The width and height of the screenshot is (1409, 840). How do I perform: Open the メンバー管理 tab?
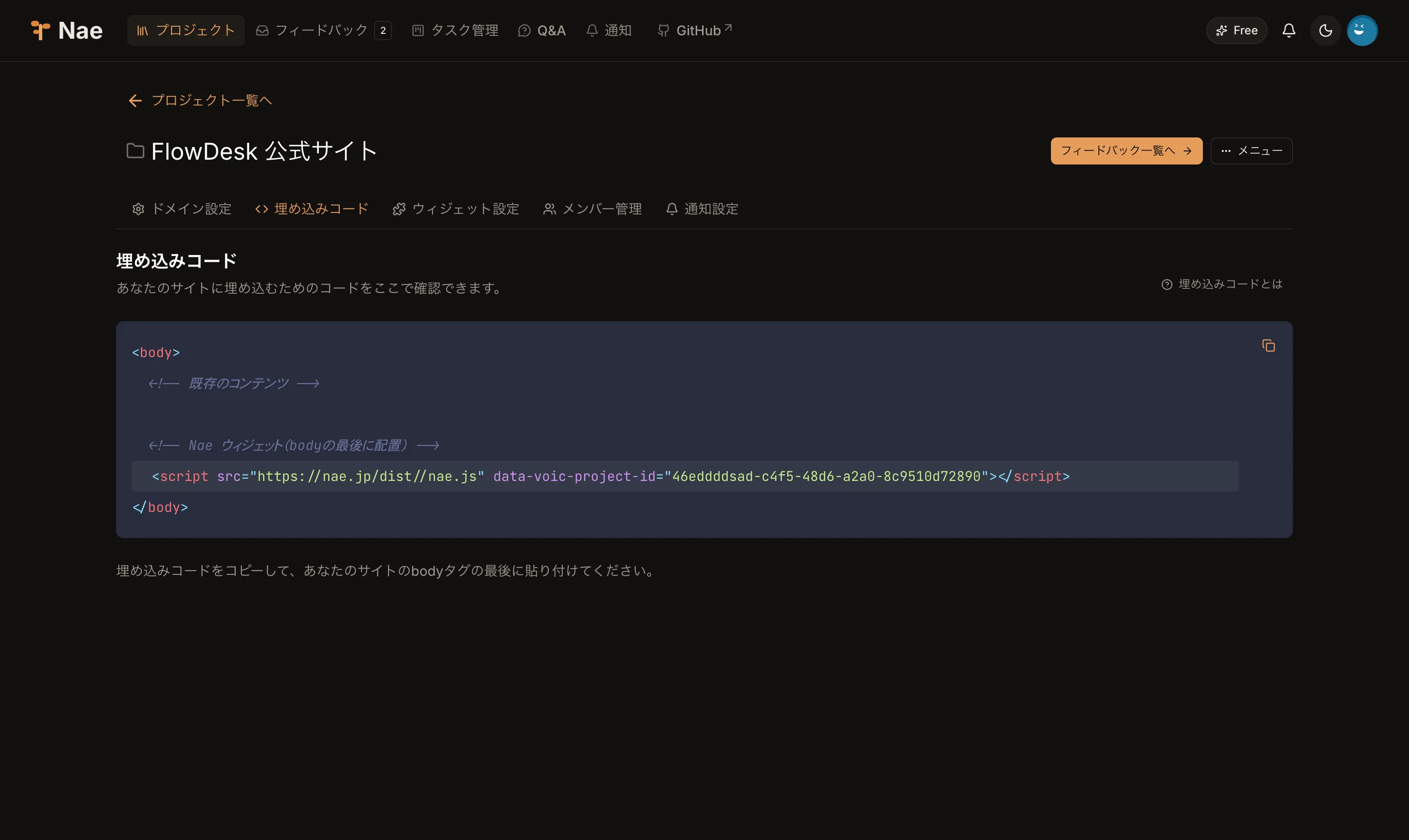pyautogui.click(x=592, y=209)
